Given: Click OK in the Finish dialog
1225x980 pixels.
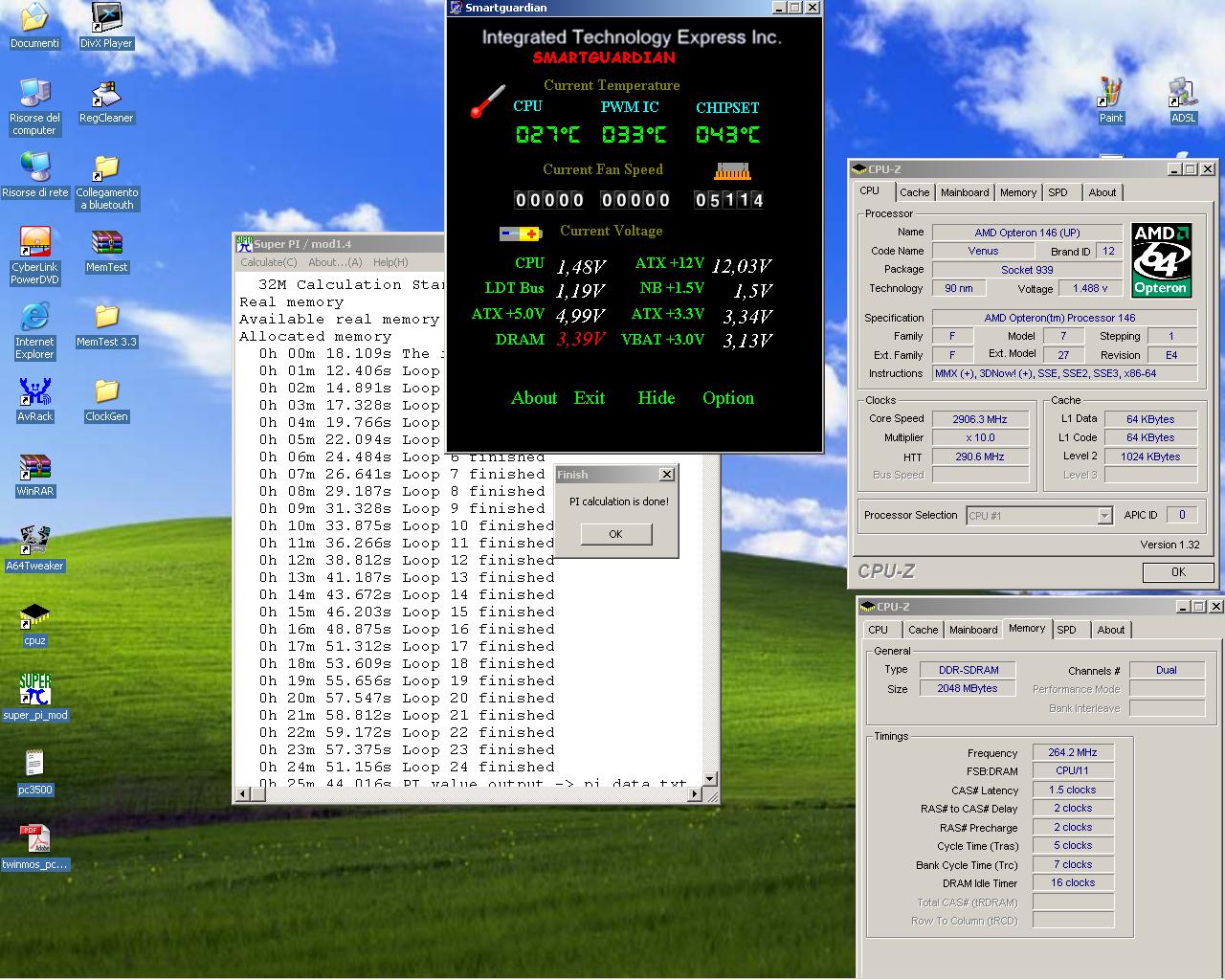Looking at the screenshot, I should pyautogui.click(x=615, y=534).
